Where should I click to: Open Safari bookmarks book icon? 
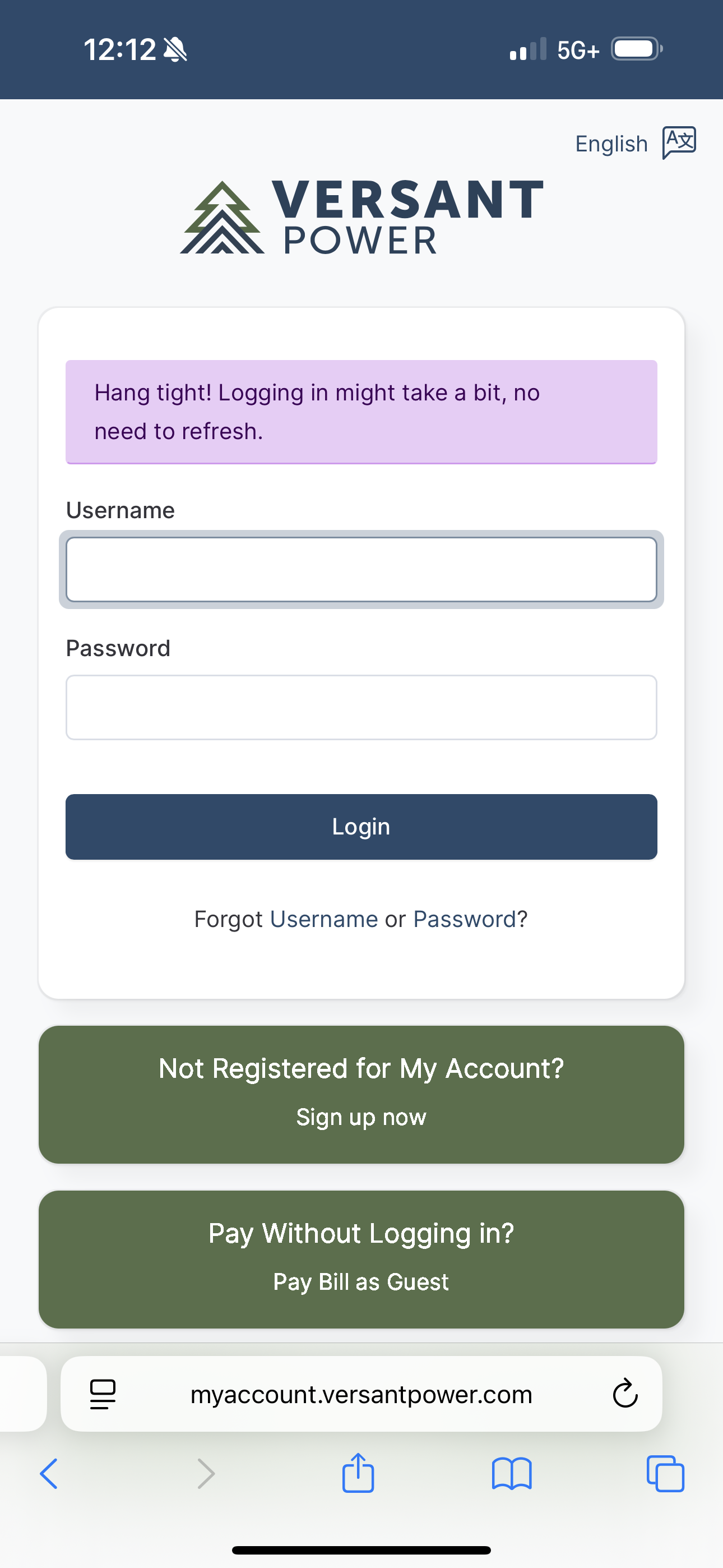coord(511,1474)
